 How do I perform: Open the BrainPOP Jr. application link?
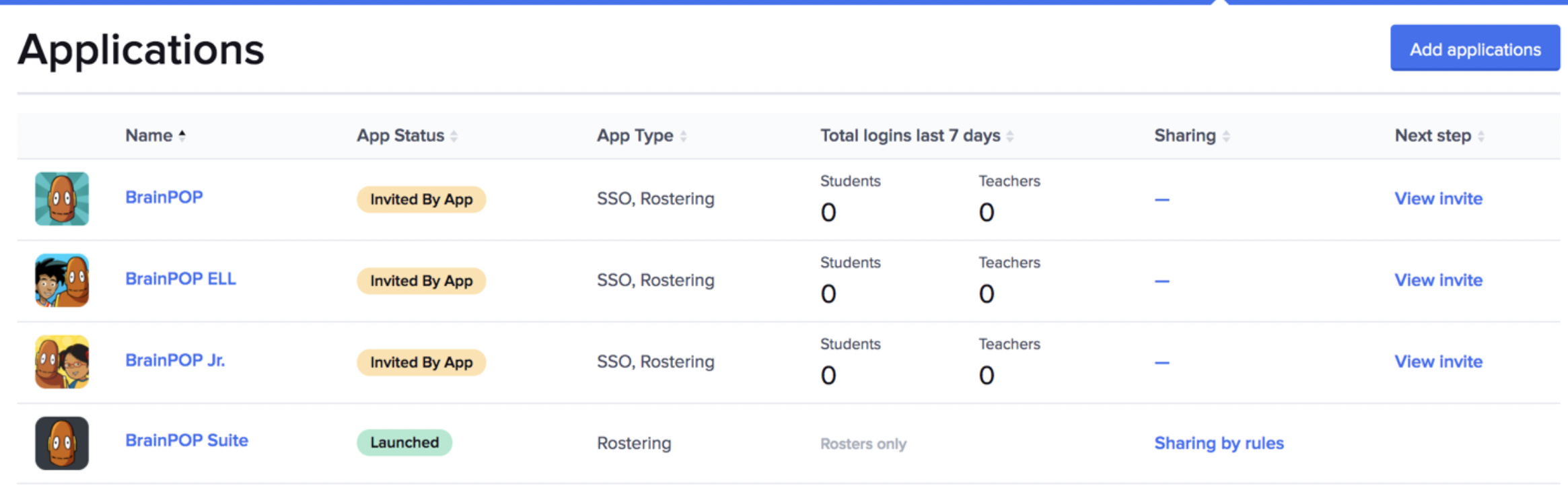tap(175, 360)
